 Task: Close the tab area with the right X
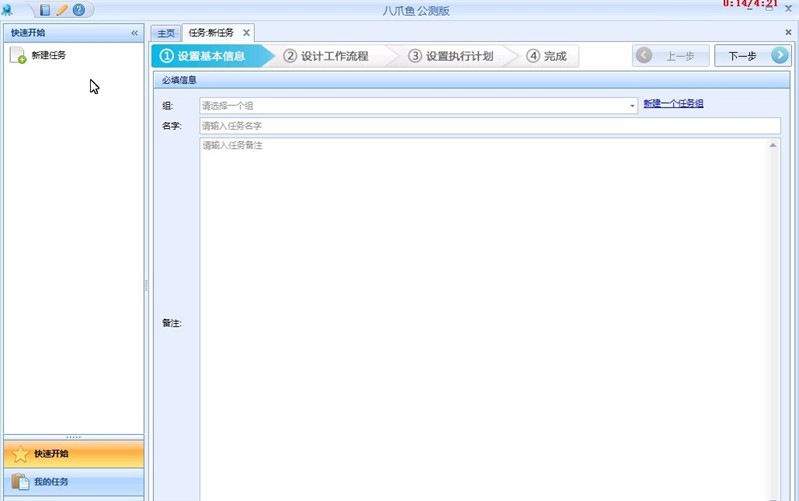point(788,33)
